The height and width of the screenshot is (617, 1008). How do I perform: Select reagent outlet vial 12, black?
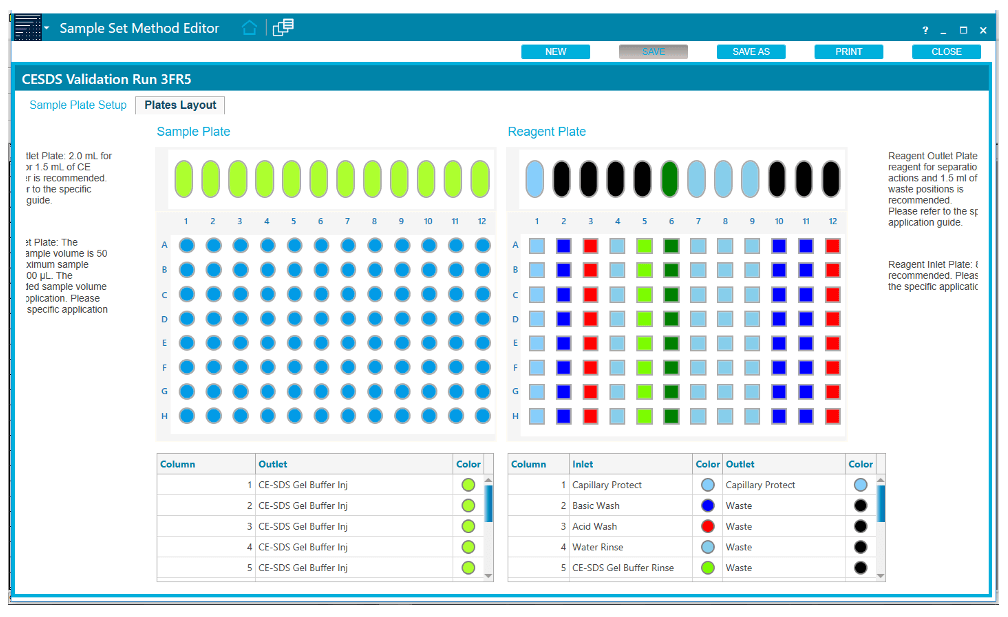point(831,179)
